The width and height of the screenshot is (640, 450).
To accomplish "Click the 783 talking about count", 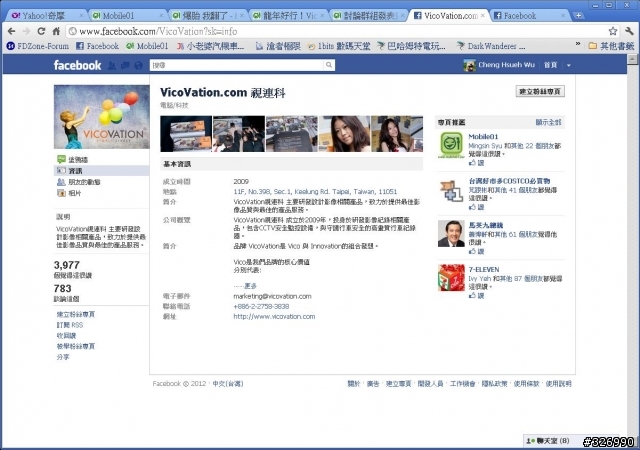I will click(x=62, y=289).
